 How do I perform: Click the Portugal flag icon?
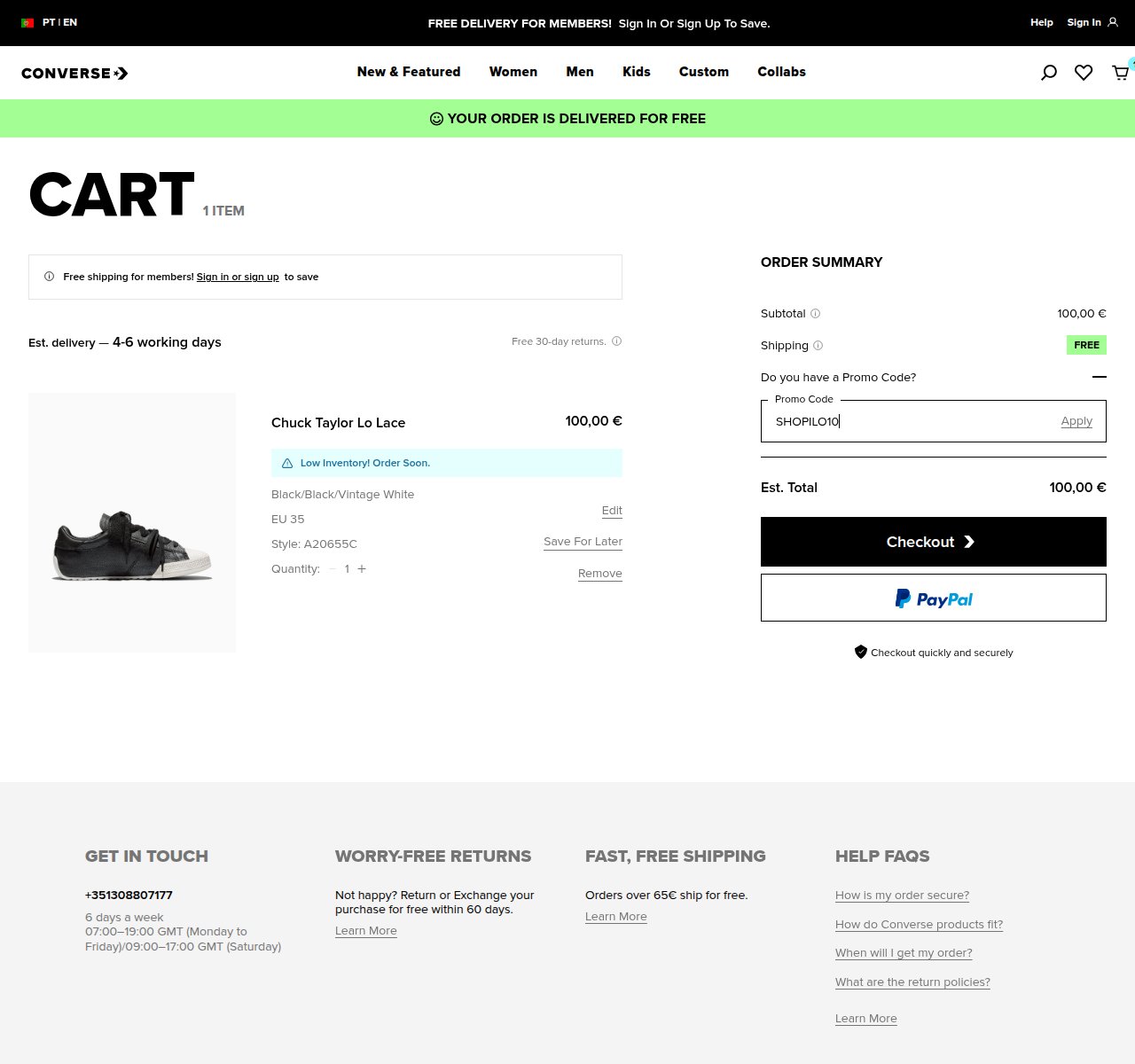(27, 23)
